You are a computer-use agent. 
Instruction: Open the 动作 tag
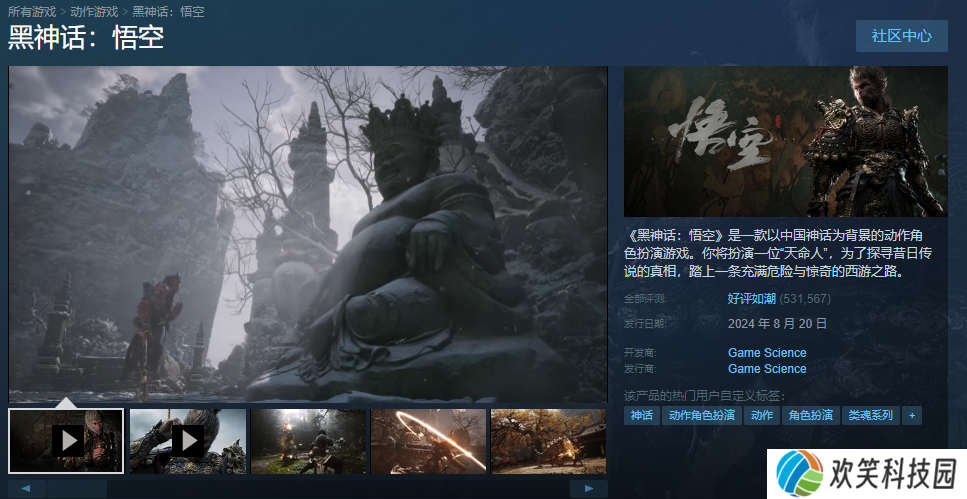pyautogui.click(x=762, y=415)
